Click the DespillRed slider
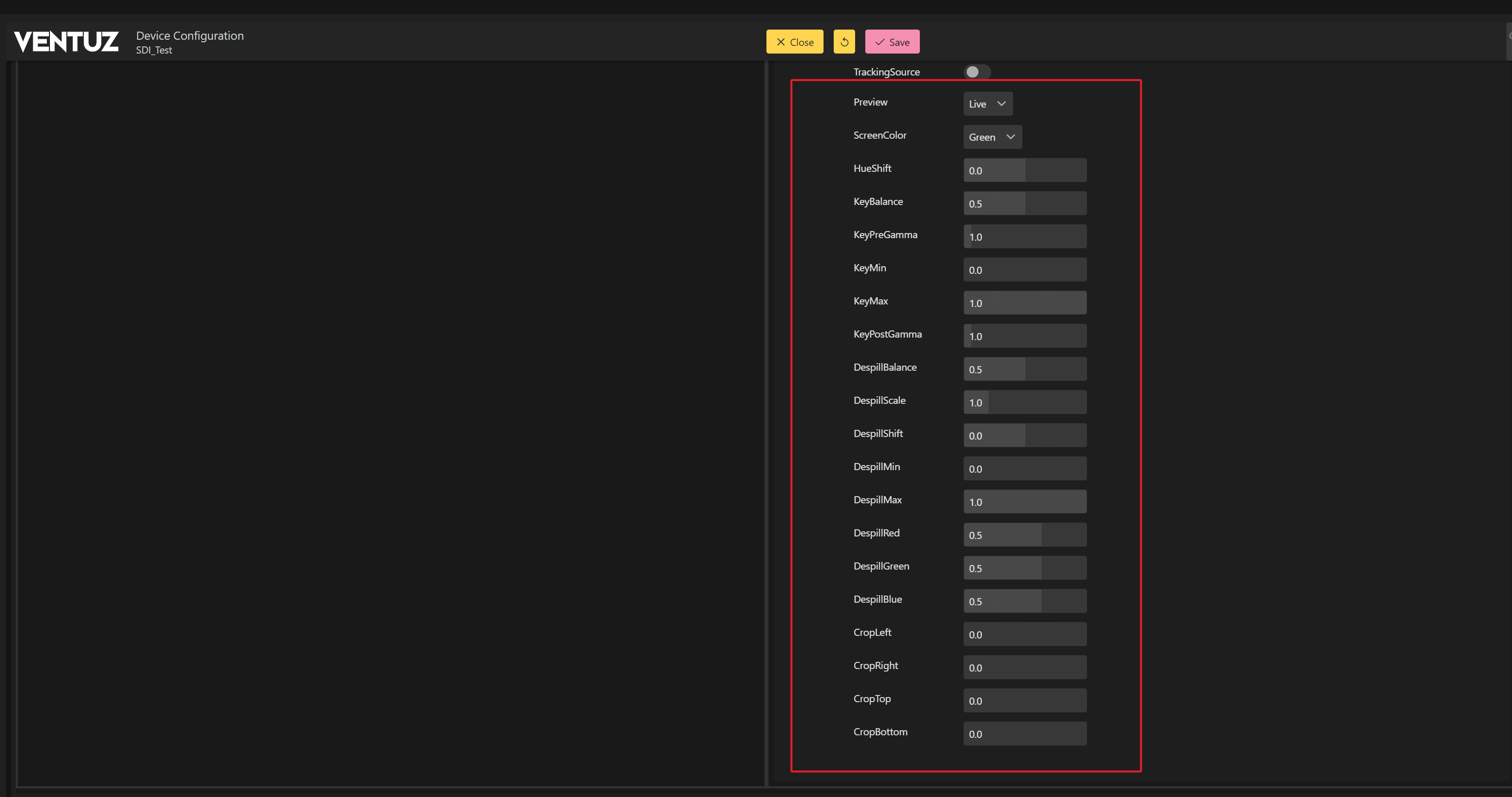The height and width of the screenshot is (797, 1512). pos(1024,535)
